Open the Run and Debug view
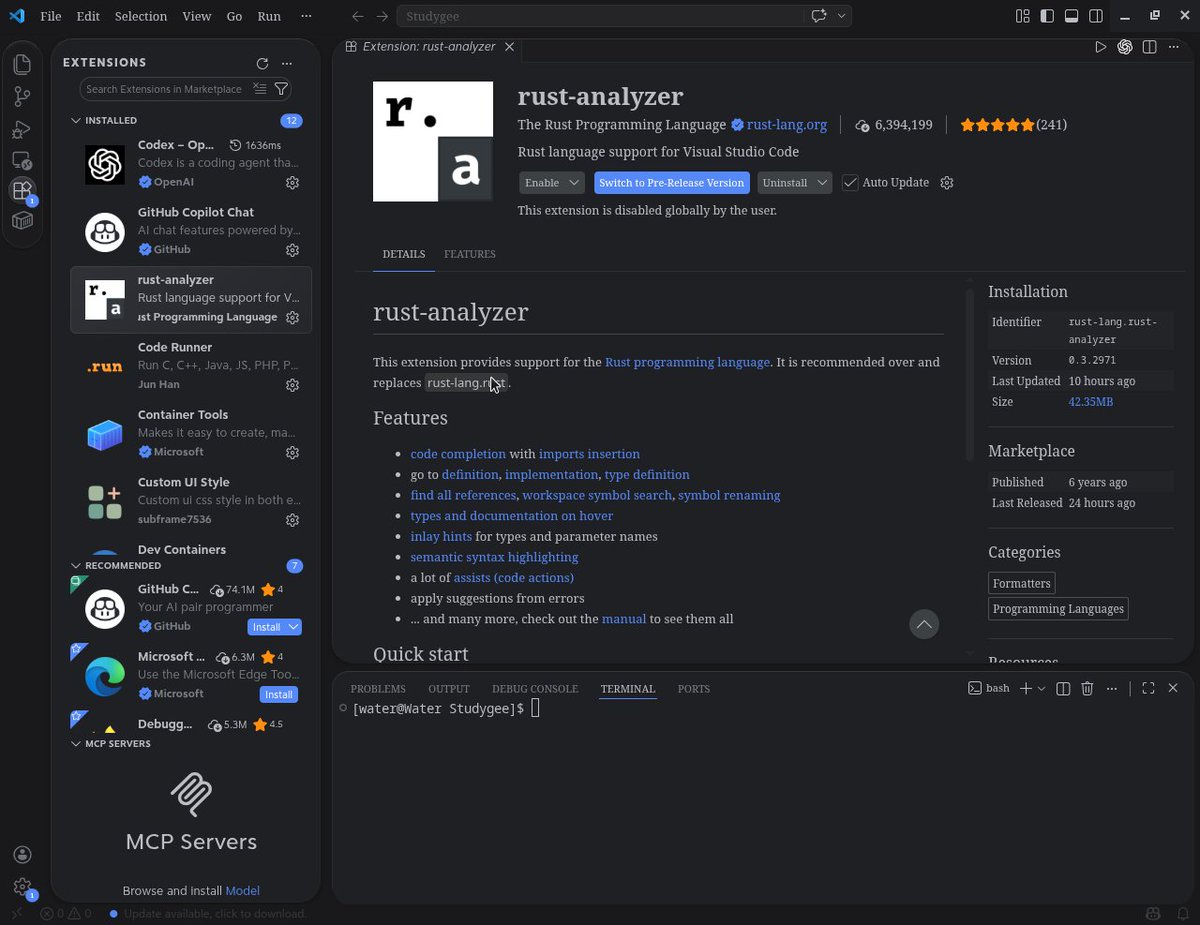Screen dimensions: 1200x925 click(22, 129)
